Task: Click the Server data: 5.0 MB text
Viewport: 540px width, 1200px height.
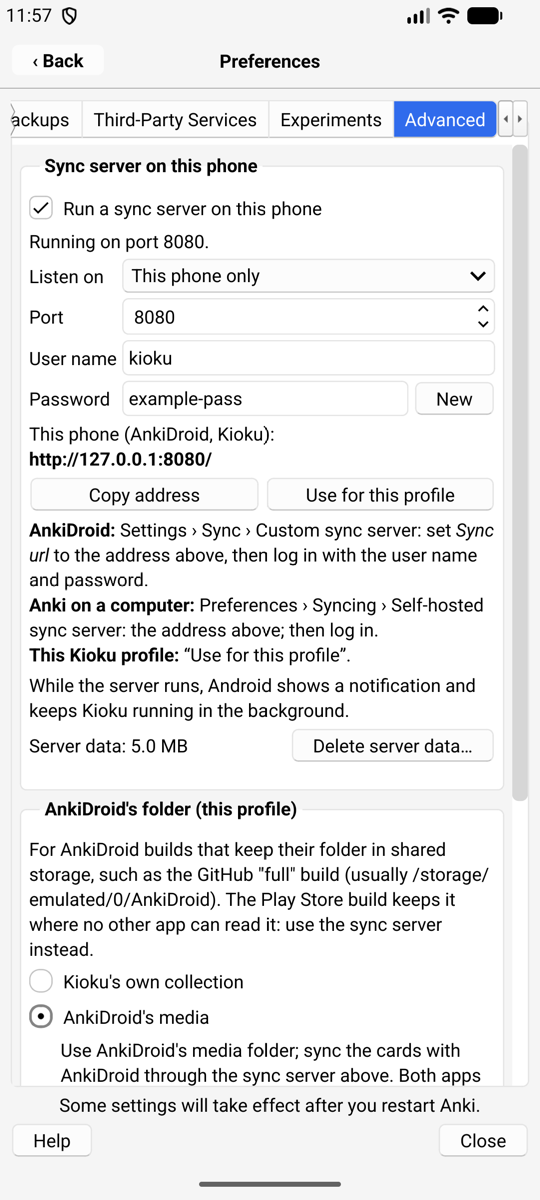Action: click(x=108, y=746)
